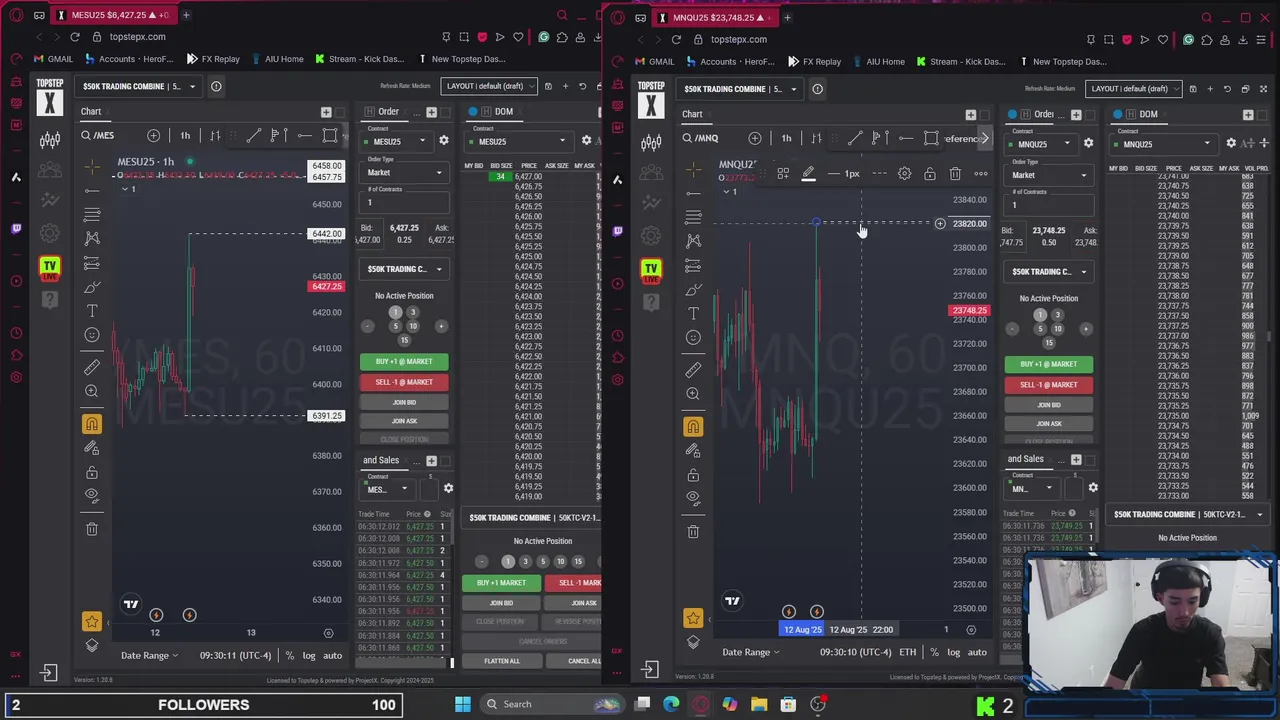Select crosshair cursor tool in MES chart
The height and width of the screenshot is (720, 1280).
[92, 166]
